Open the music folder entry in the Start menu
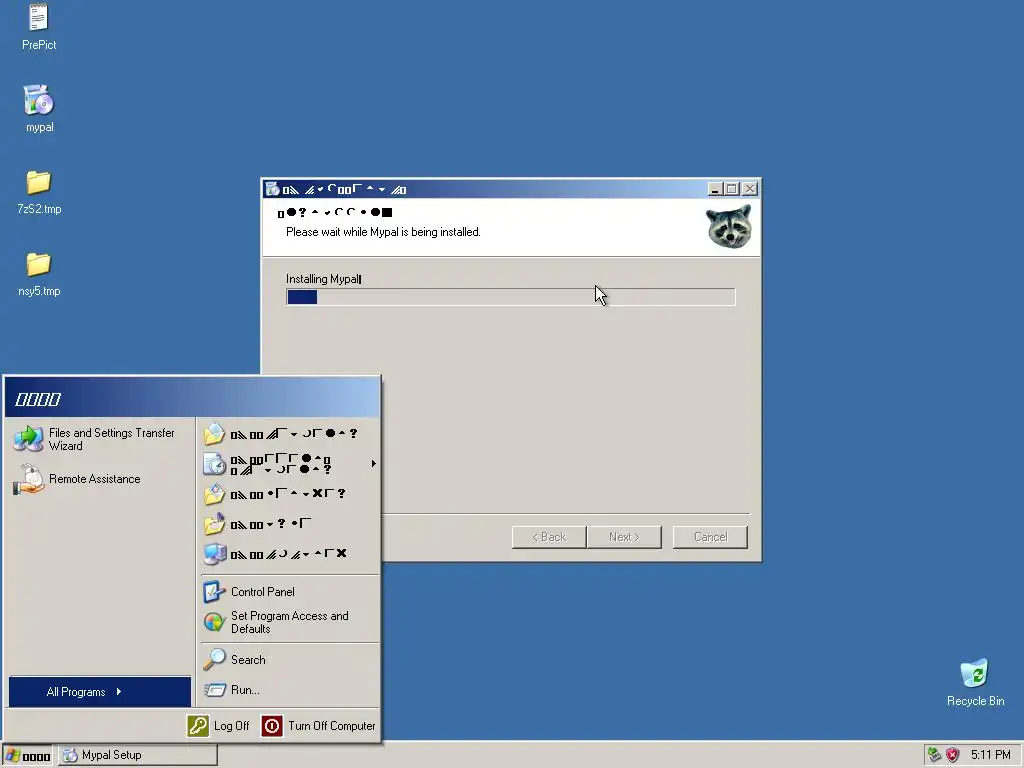Screen dimensions: 1024x768 (x=288, y=524)
